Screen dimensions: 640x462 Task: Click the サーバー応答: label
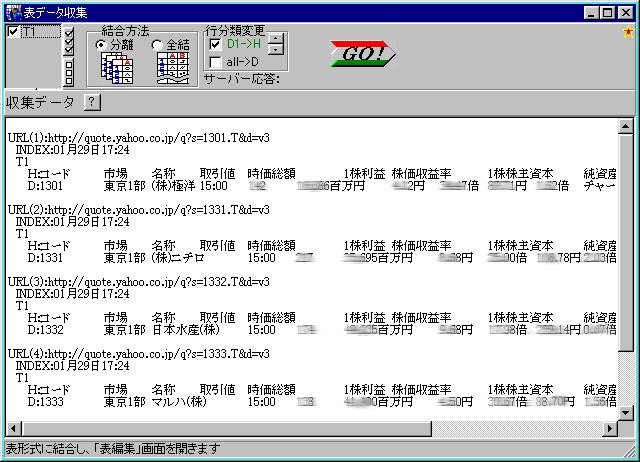pos(242,79)
